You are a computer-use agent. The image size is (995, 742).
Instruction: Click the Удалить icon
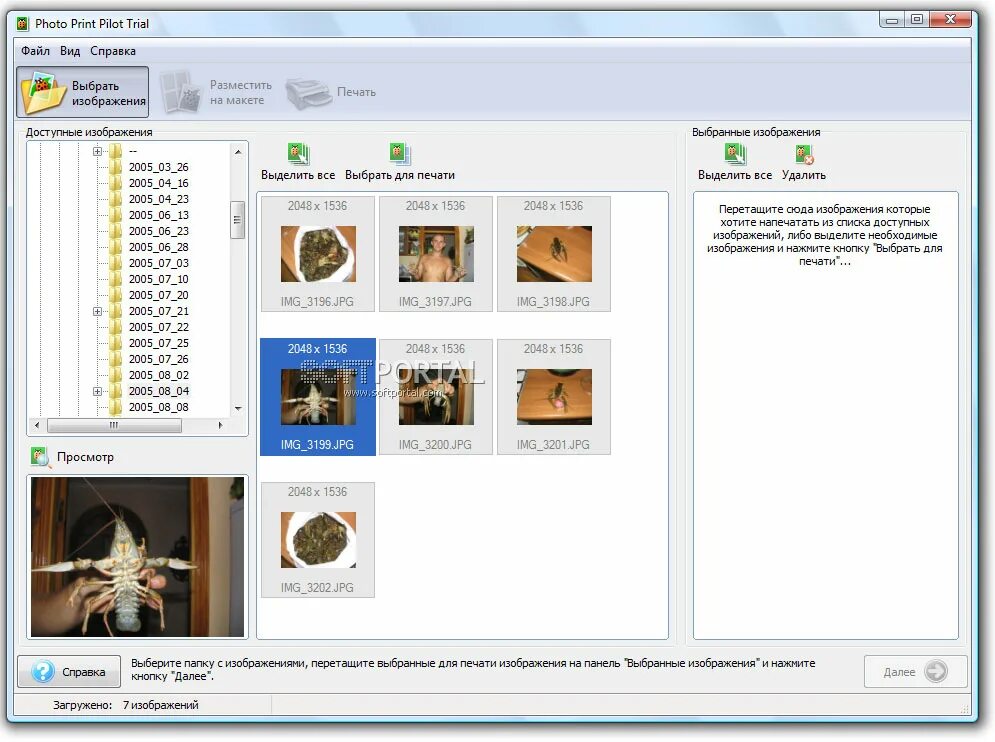[804, 154]
